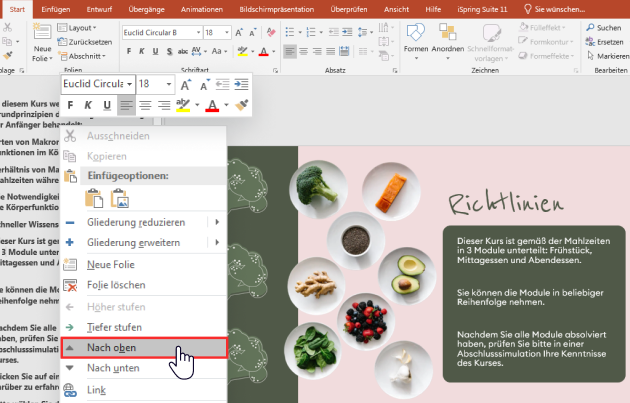Click paste option keep source formatting icon
Screen dimensions: 630x403
click(76, 197)
